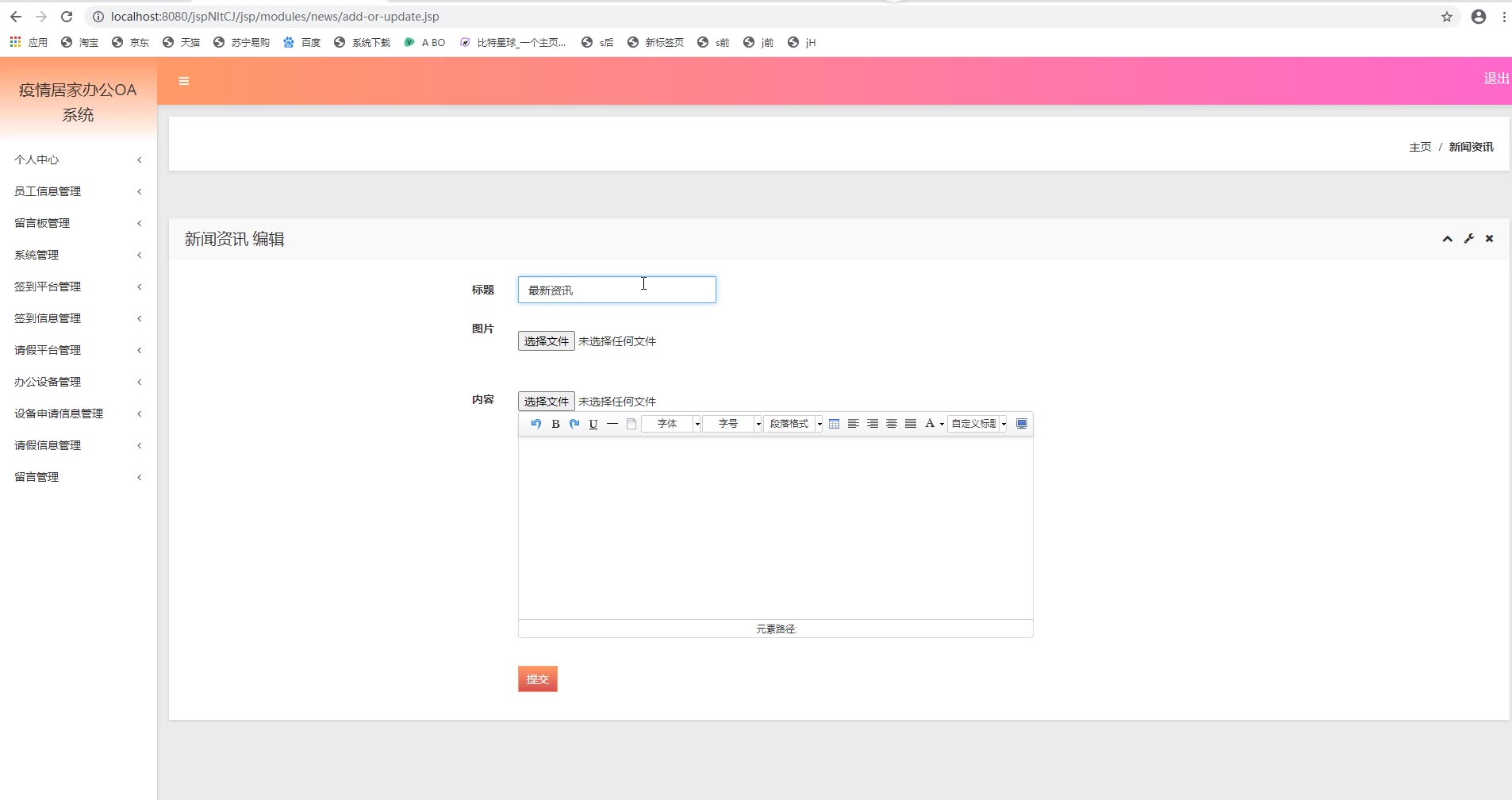Screen dimensions: 1512x800
Task: Click the wrench settings icon on the panel
Action: (1469, 239)
